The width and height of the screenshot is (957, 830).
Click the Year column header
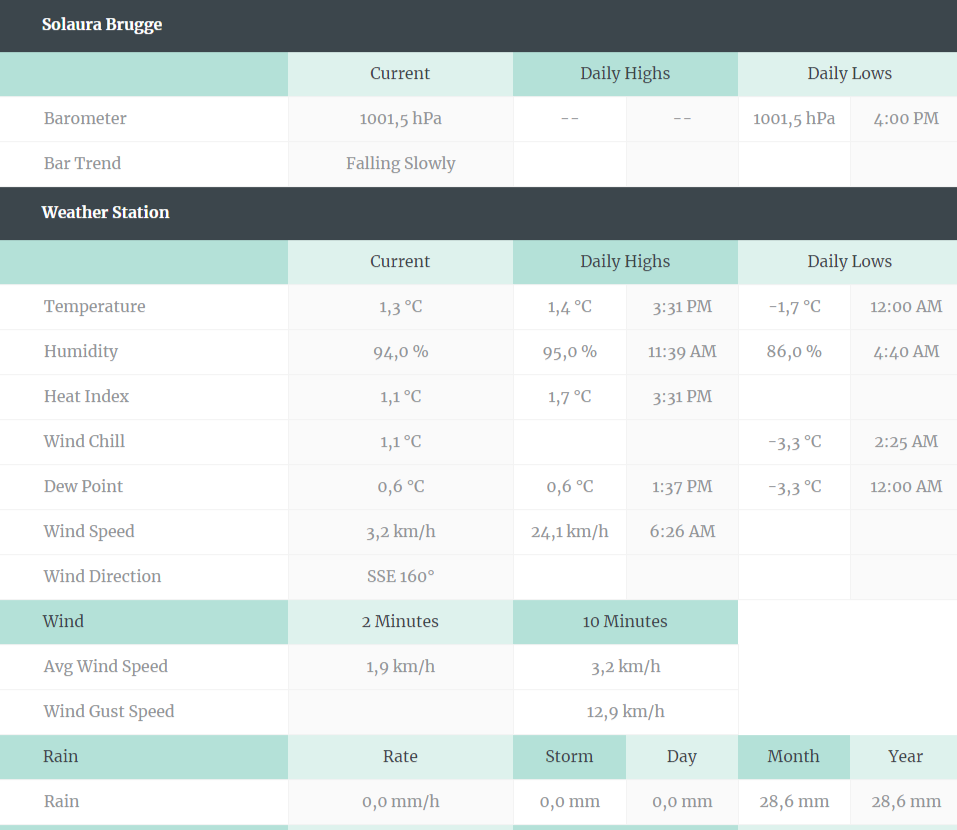[x=906, y=756]
